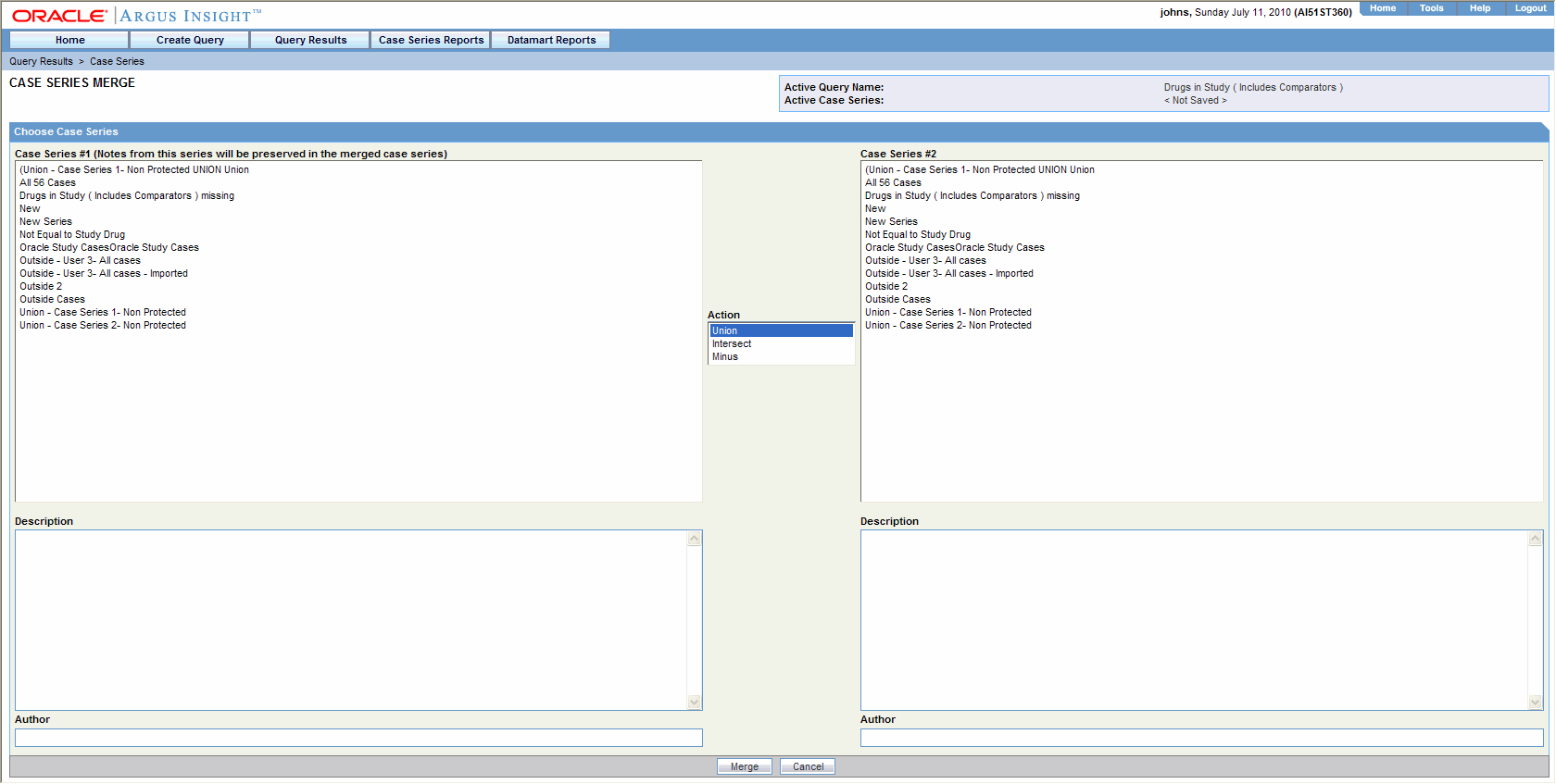The width and height of the screenshot is (1556, 784).
Task: Select 'Outside Cases' in Case Series #1
Action: (358, 299)
